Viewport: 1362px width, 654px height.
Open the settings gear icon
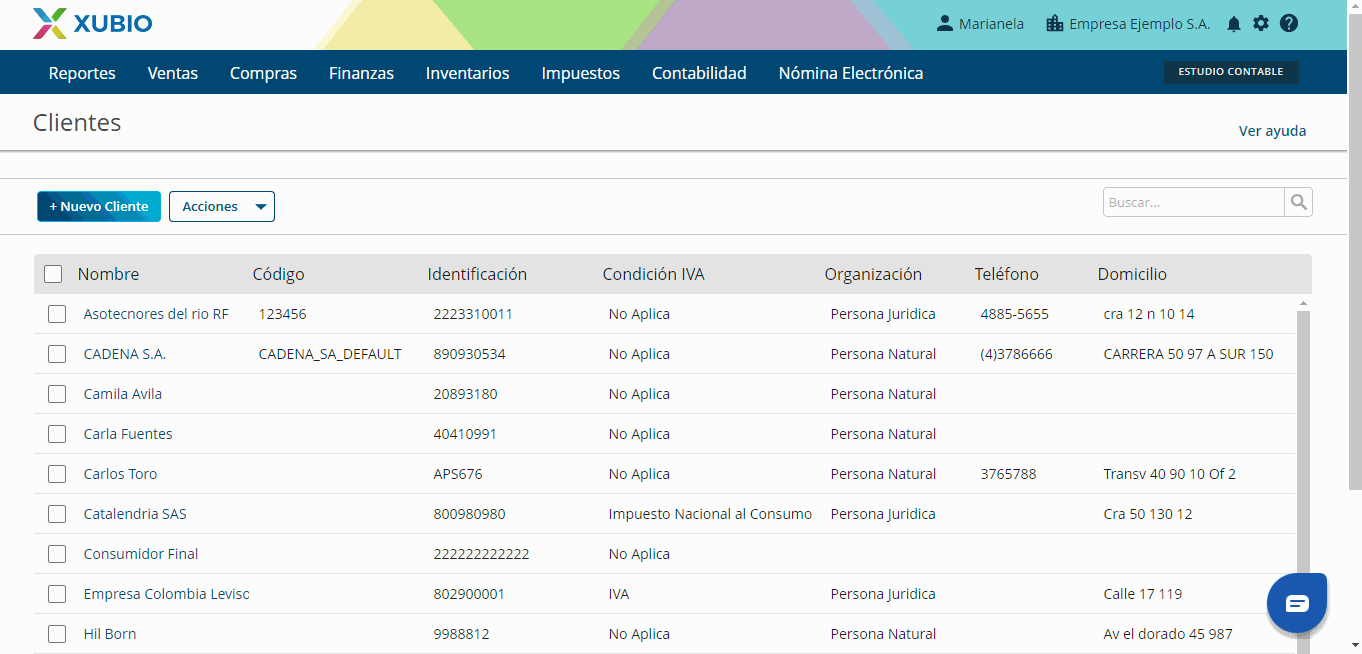[x=1261, y=23]
